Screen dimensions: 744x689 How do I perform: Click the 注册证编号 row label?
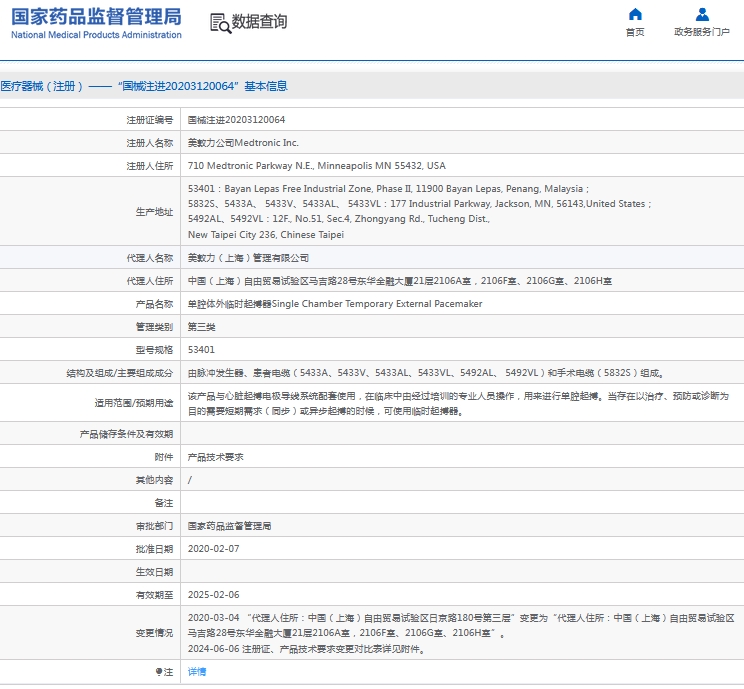(x=150, y=120)
